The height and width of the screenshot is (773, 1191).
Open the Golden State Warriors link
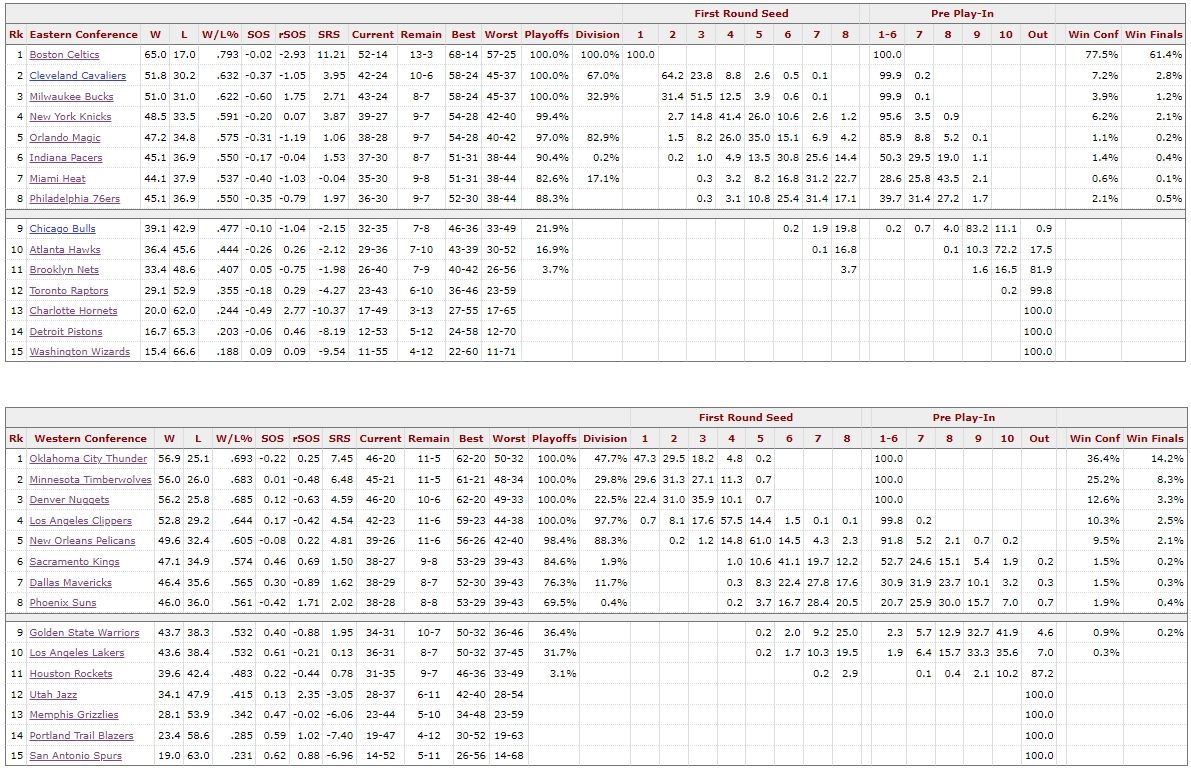click(x=84, y=633)
